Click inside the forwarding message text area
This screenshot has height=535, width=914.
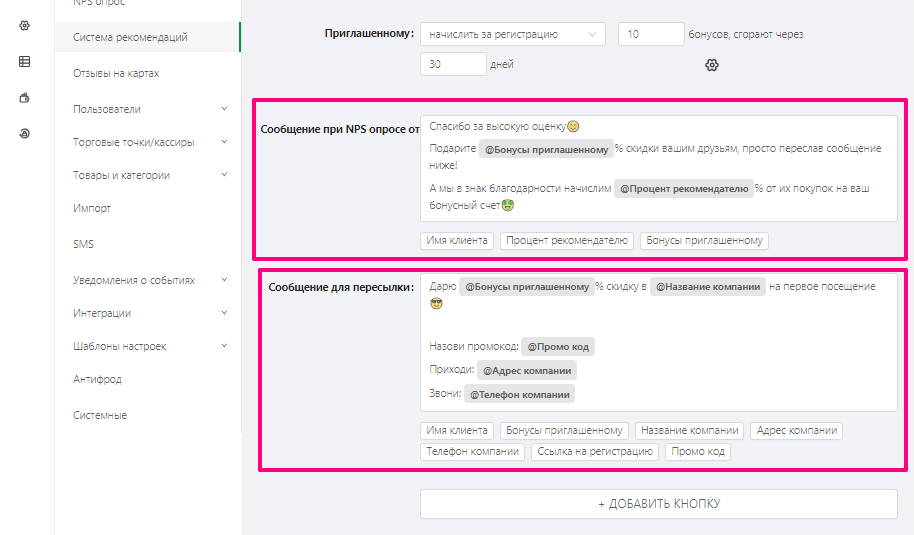[x=659, y=343]
